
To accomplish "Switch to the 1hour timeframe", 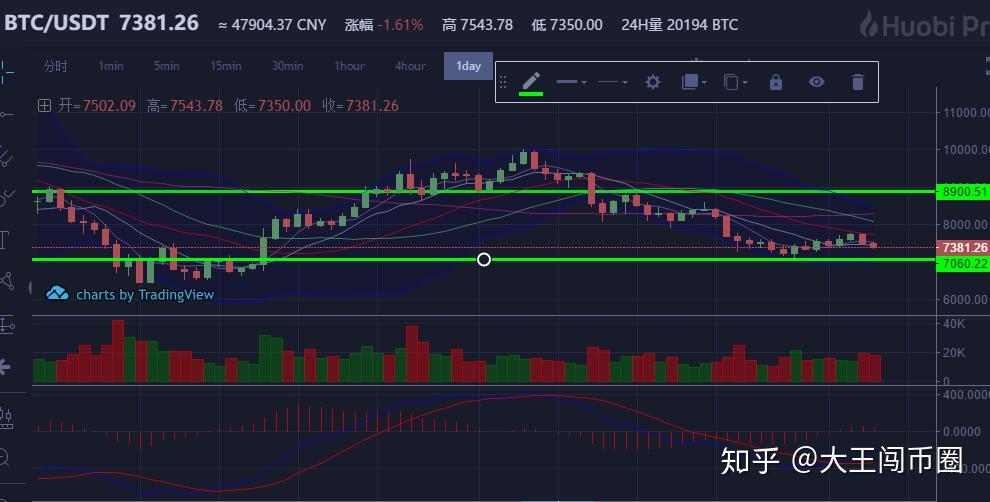I will tap(349, 66).
